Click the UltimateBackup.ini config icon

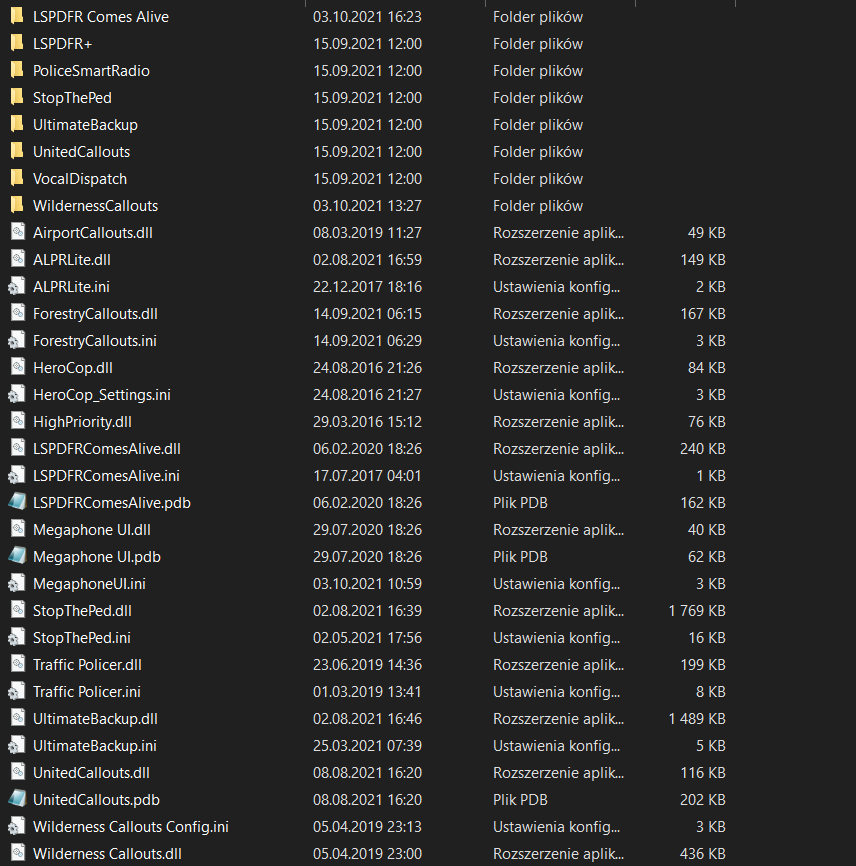tap(17, 746)
